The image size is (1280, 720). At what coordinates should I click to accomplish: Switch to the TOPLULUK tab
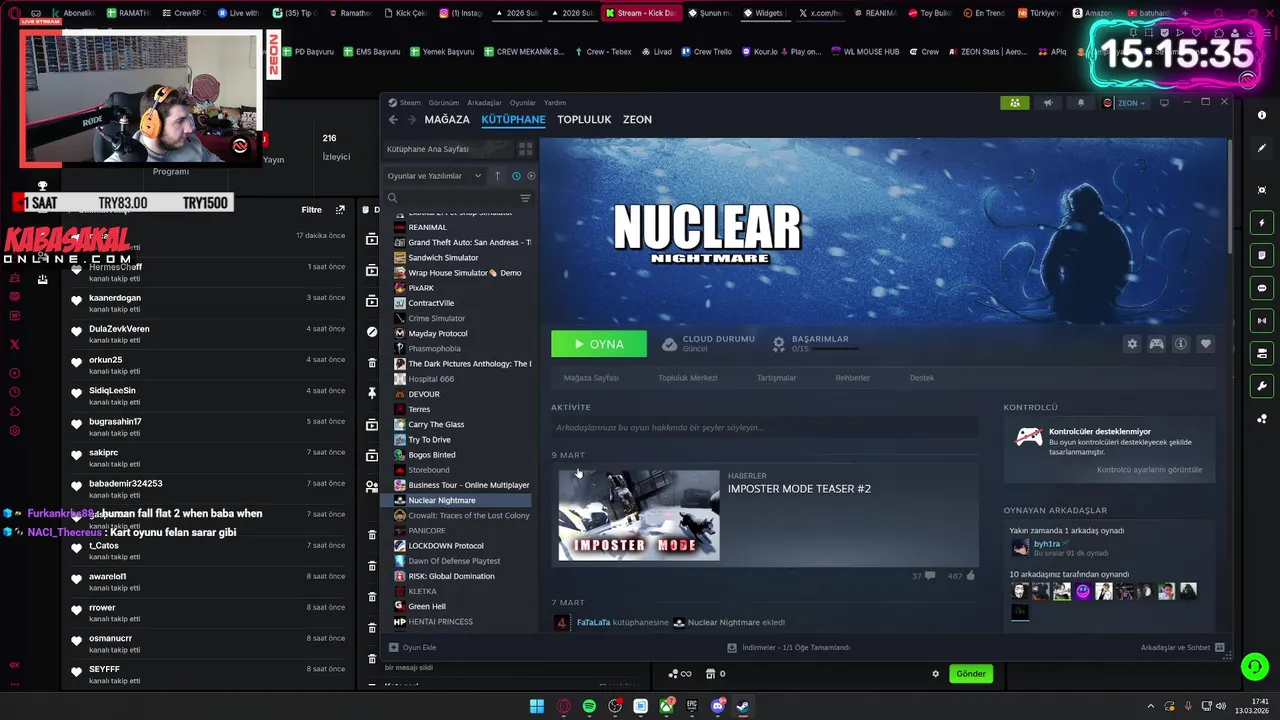coord(584,119)
